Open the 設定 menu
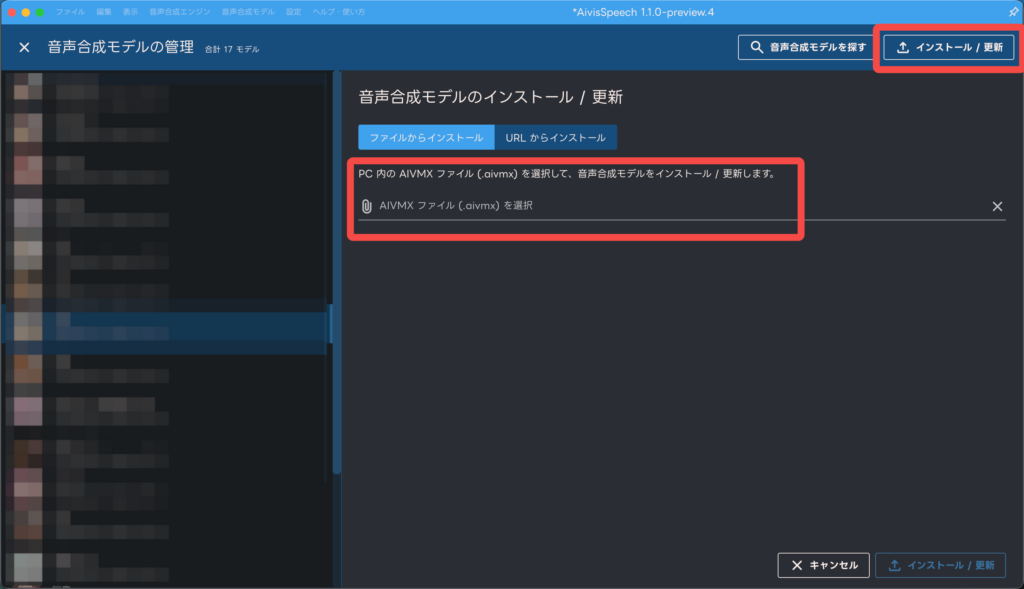This screenshot has width=1024, height=589. (x=293, y=10)
